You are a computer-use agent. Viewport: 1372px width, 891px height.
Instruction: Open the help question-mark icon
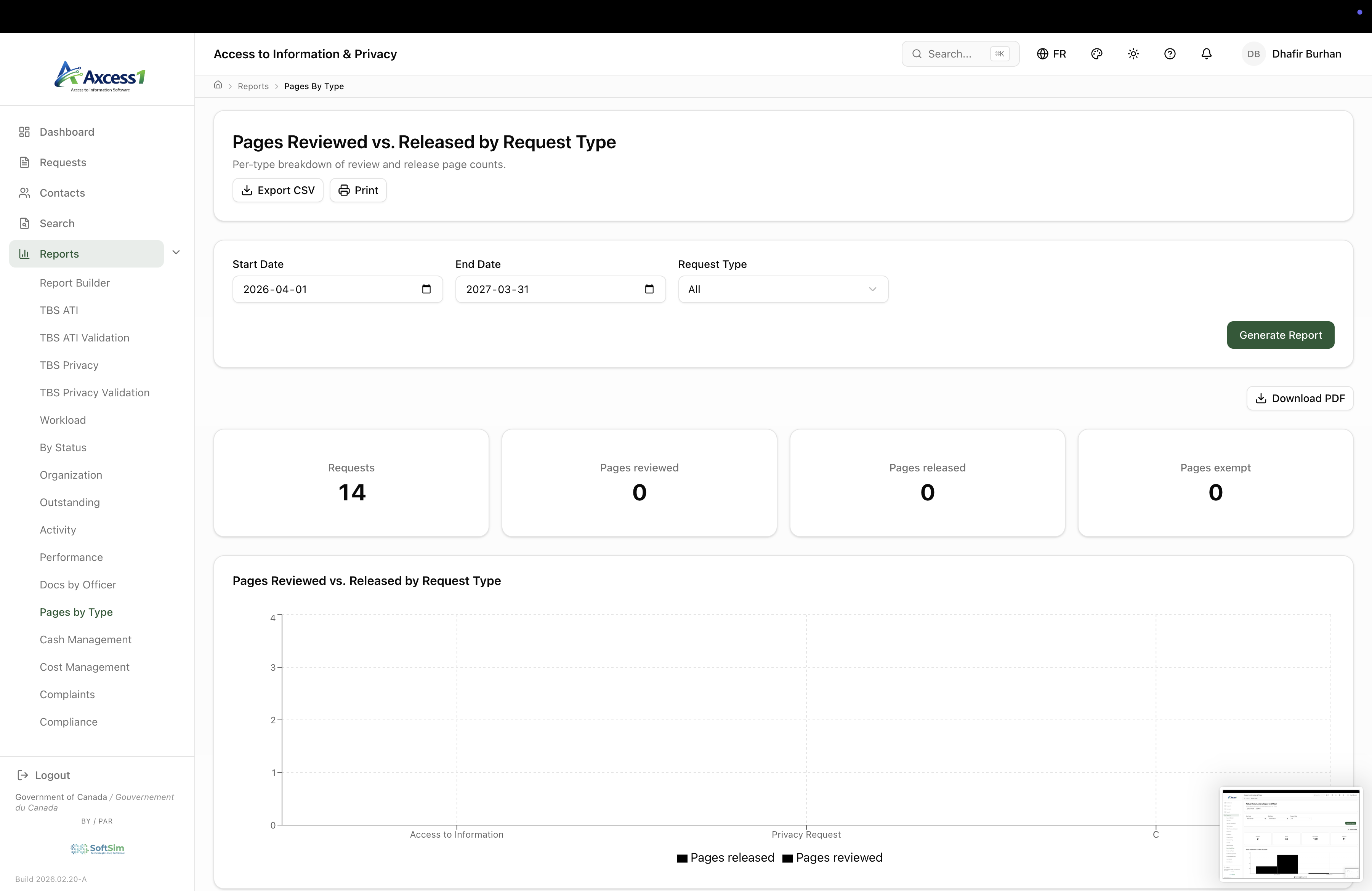coord(1170,54)
